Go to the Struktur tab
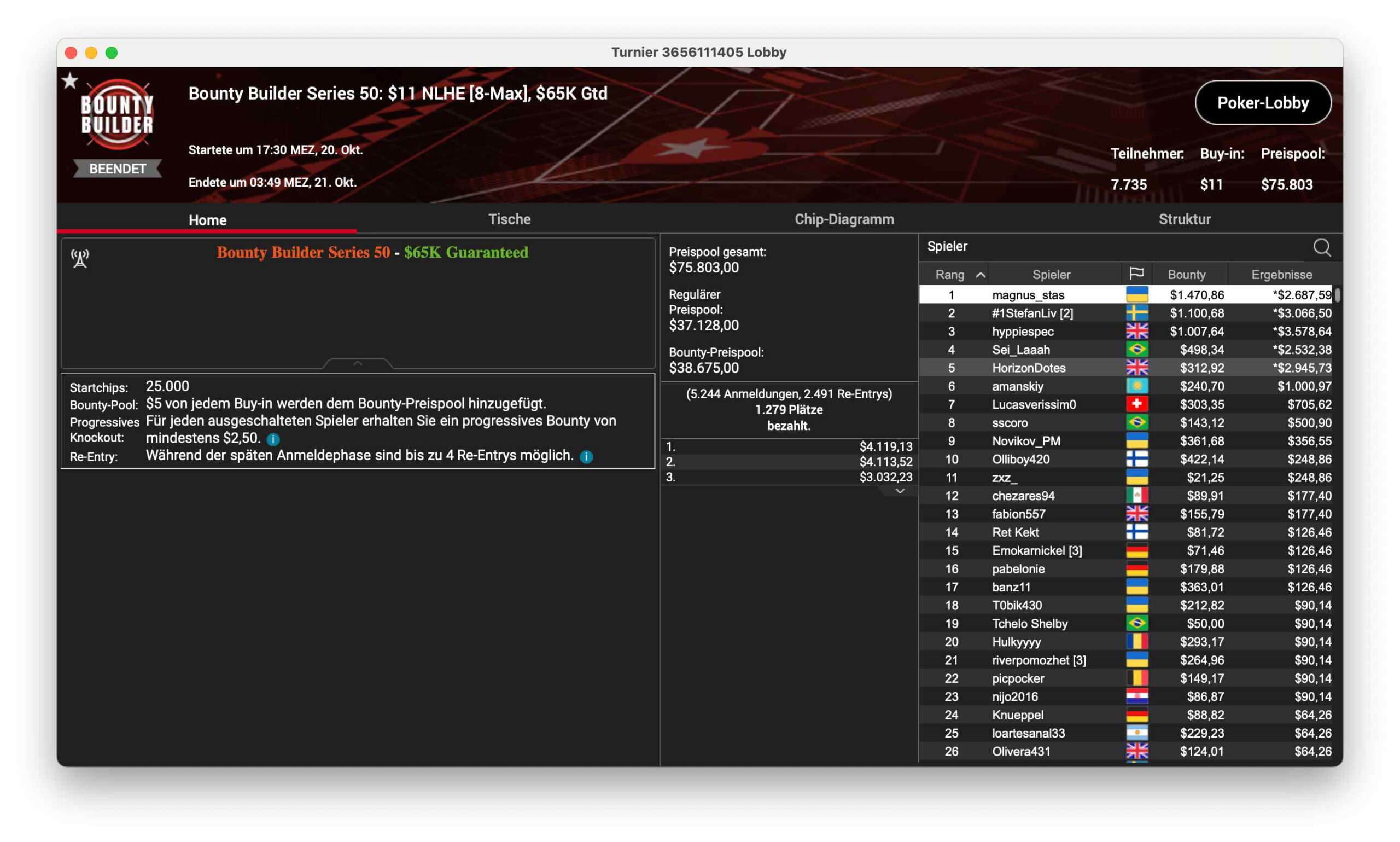The height and width of the screenshot is (842, 1400). coord(1184,219)
